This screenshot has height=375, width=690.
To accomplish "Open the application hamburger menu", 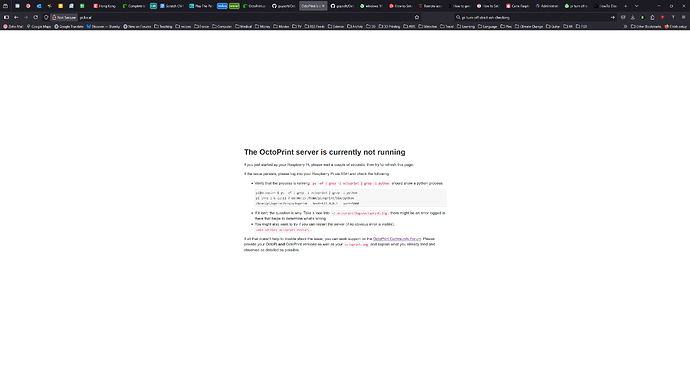I will [x=683, y=17].
